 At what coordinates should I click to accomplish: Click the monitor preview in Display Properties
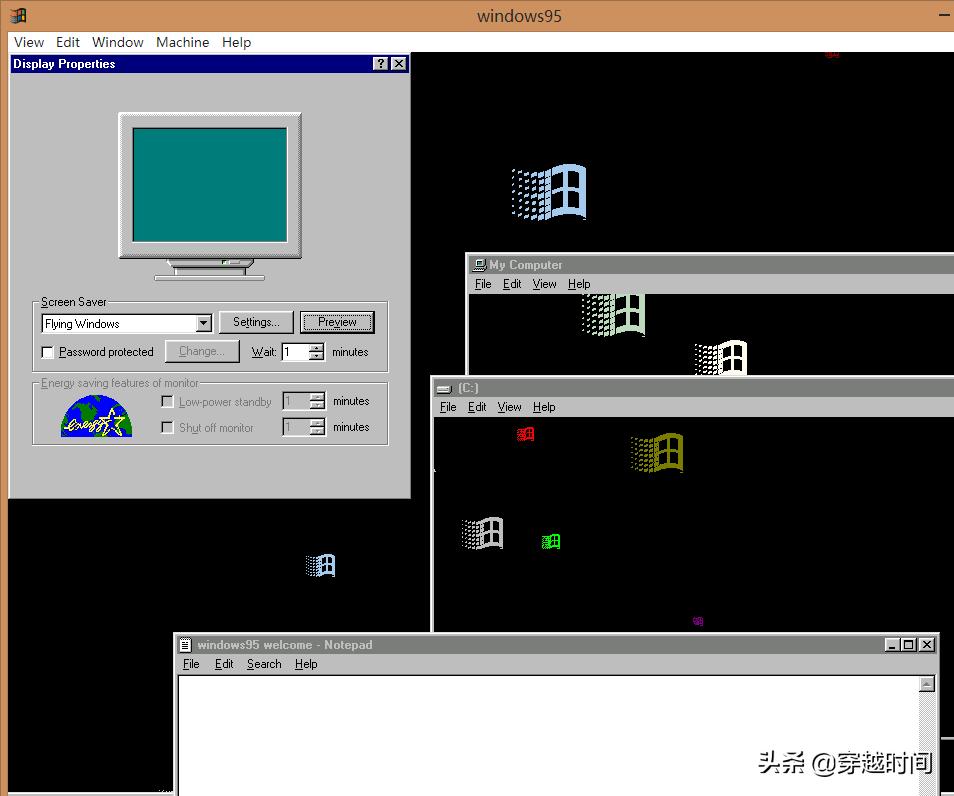pyautogui.click(x=209, y=195)
